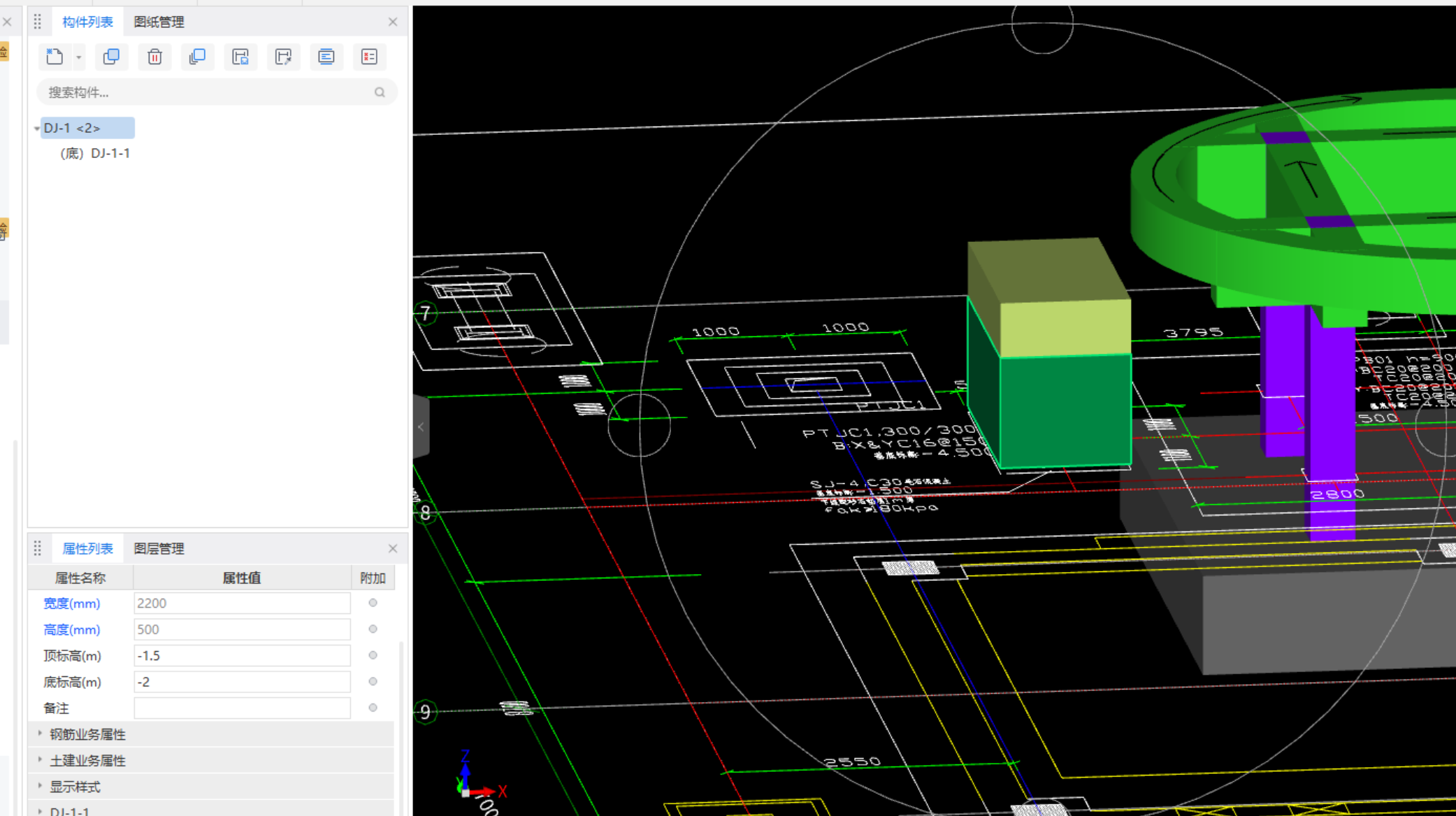
Task: Grab the component panel drag handle
Action: click(38, 22)
